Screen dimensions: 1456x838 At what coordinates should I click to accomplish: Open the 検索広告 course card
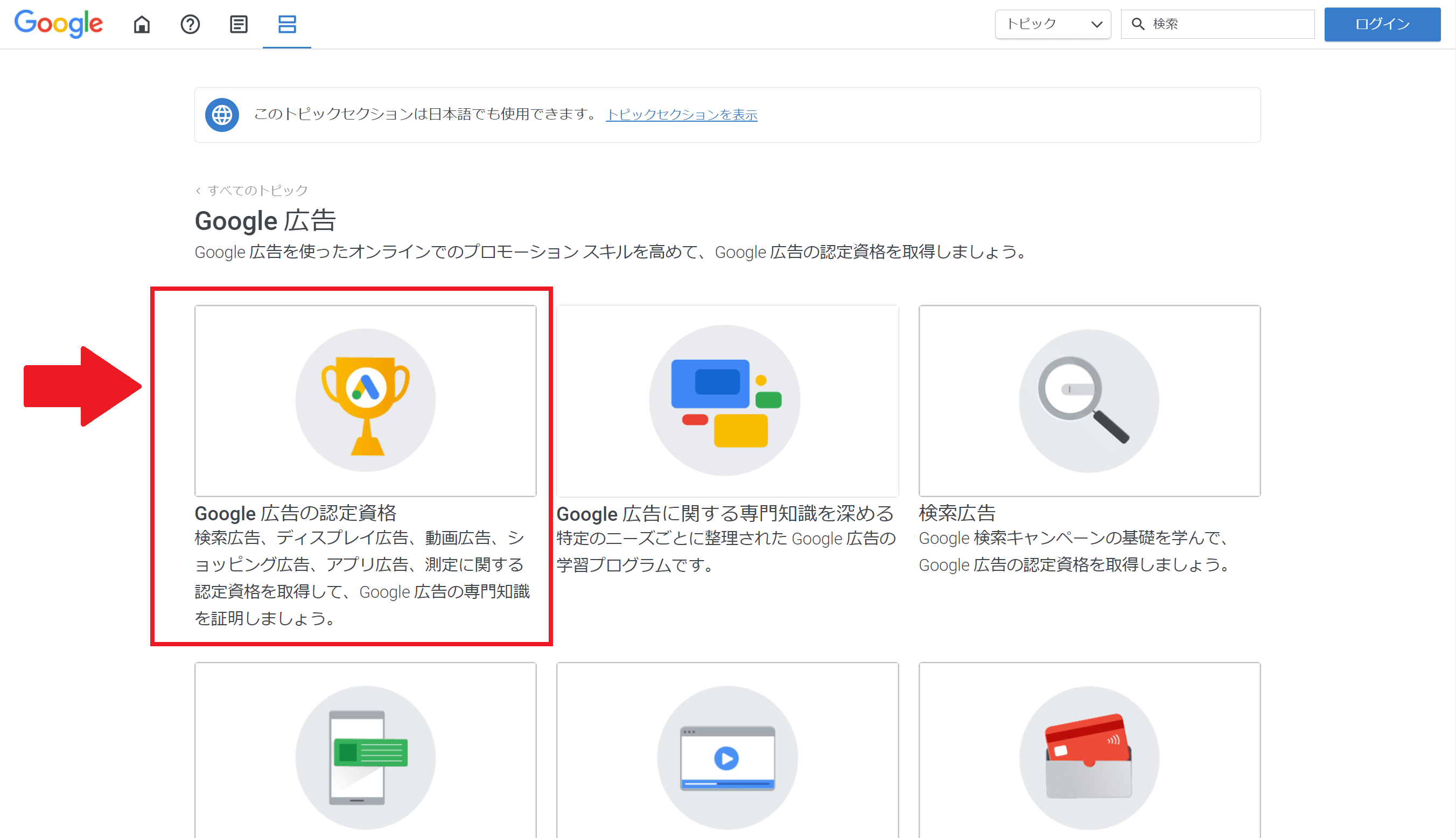(957, 513)
